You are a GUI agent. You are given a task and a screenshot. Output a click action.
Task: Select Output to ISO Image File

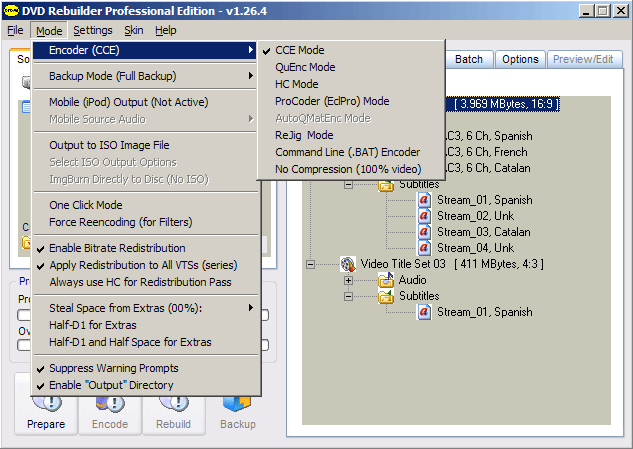click(x=146, y=145)
